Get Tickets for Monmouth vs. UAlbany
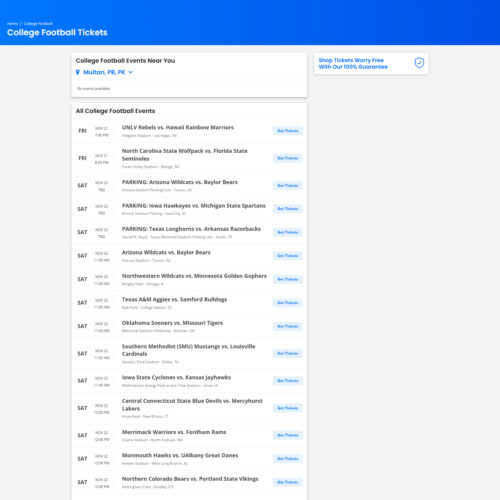This screenshot has width=500, height=500. point(288,459)
